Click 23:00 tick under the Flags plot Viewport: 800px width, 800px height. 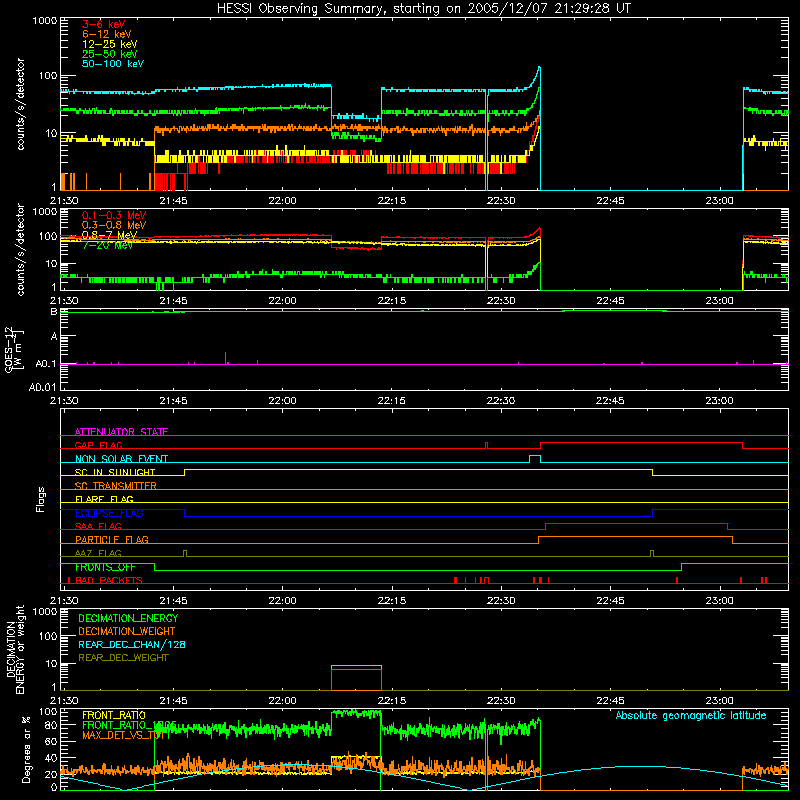[719, 601]
